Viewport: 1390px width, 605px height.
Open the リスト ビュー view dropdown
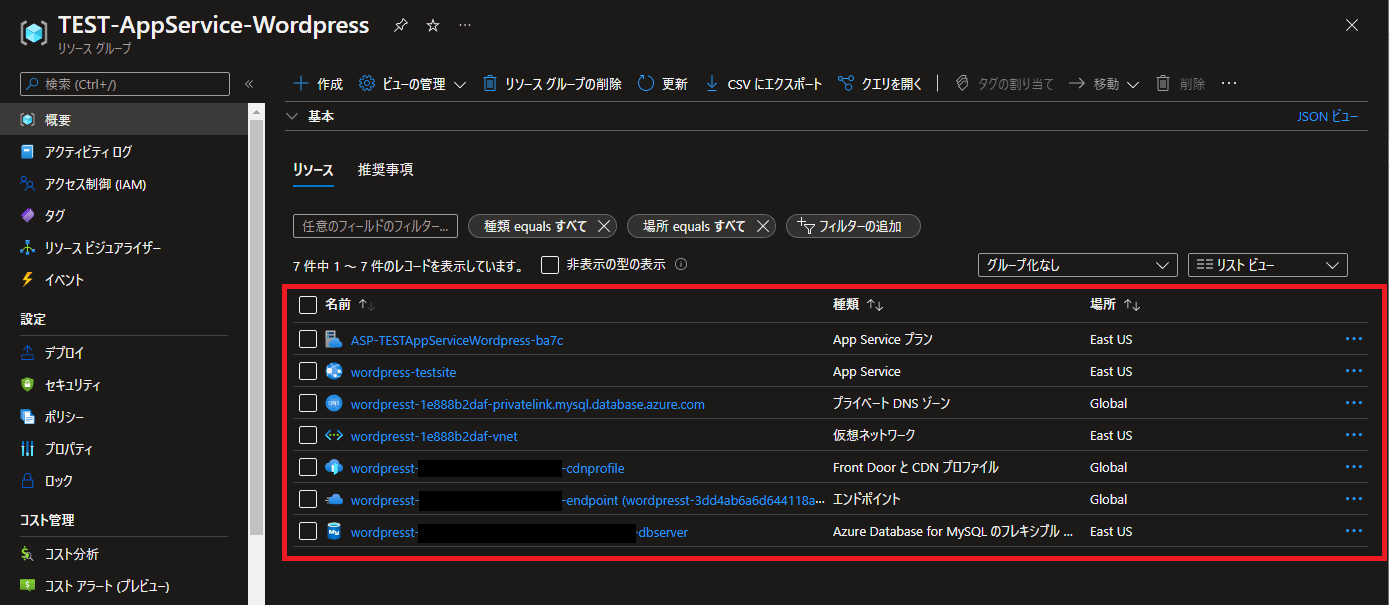1268,265
